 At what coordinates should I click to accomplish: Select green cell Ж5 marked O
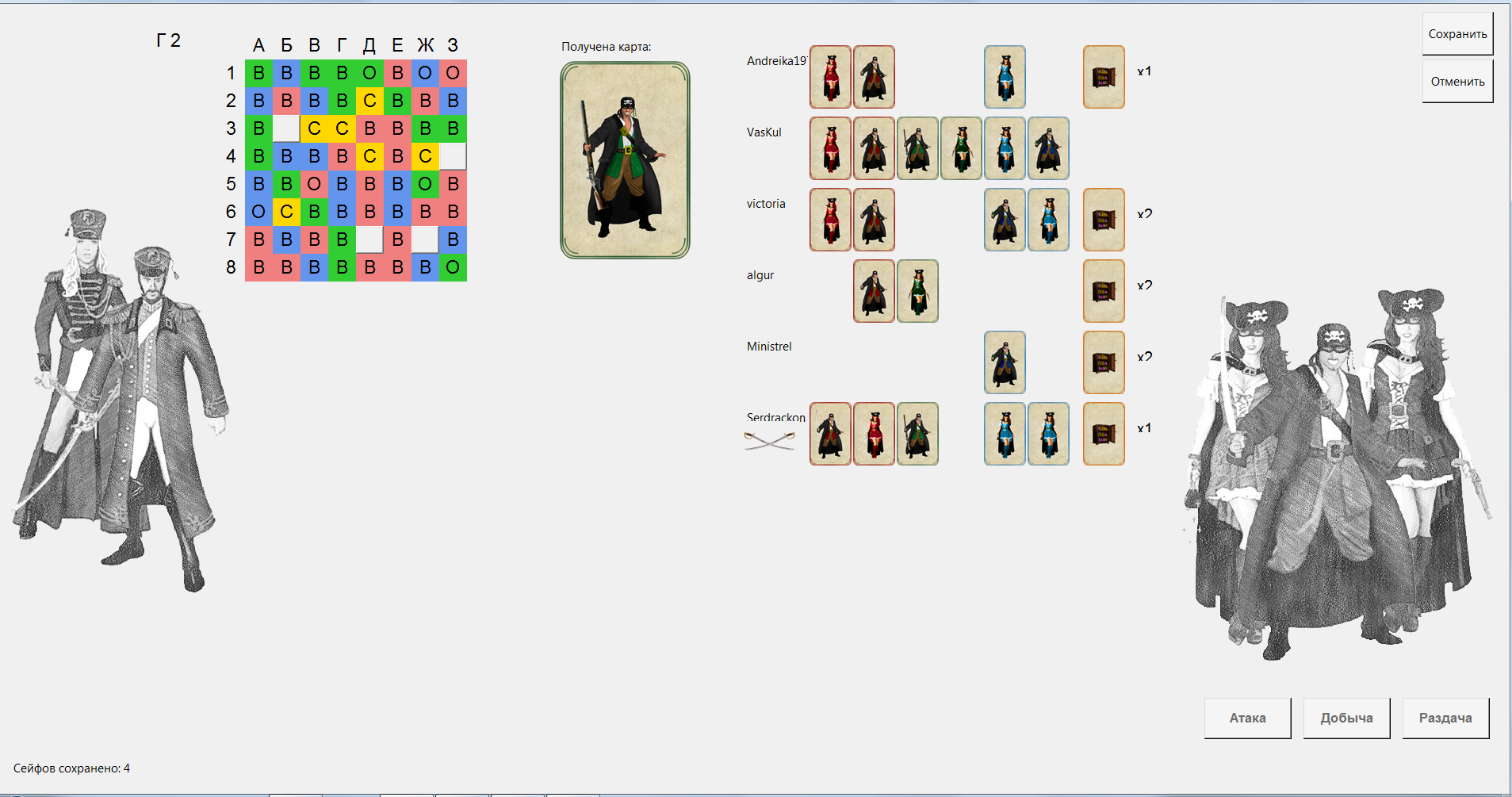click(x=425, y=184)
